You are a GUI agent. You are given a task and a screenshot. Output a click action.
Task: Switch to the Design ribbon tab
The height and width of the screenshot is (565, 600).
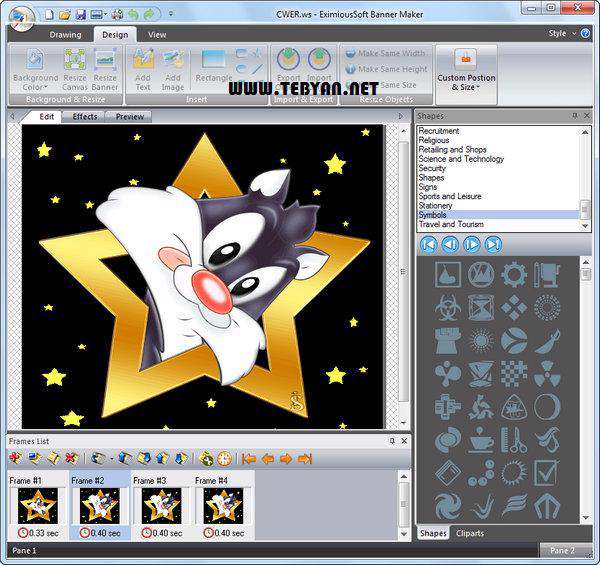coord(115,35)
